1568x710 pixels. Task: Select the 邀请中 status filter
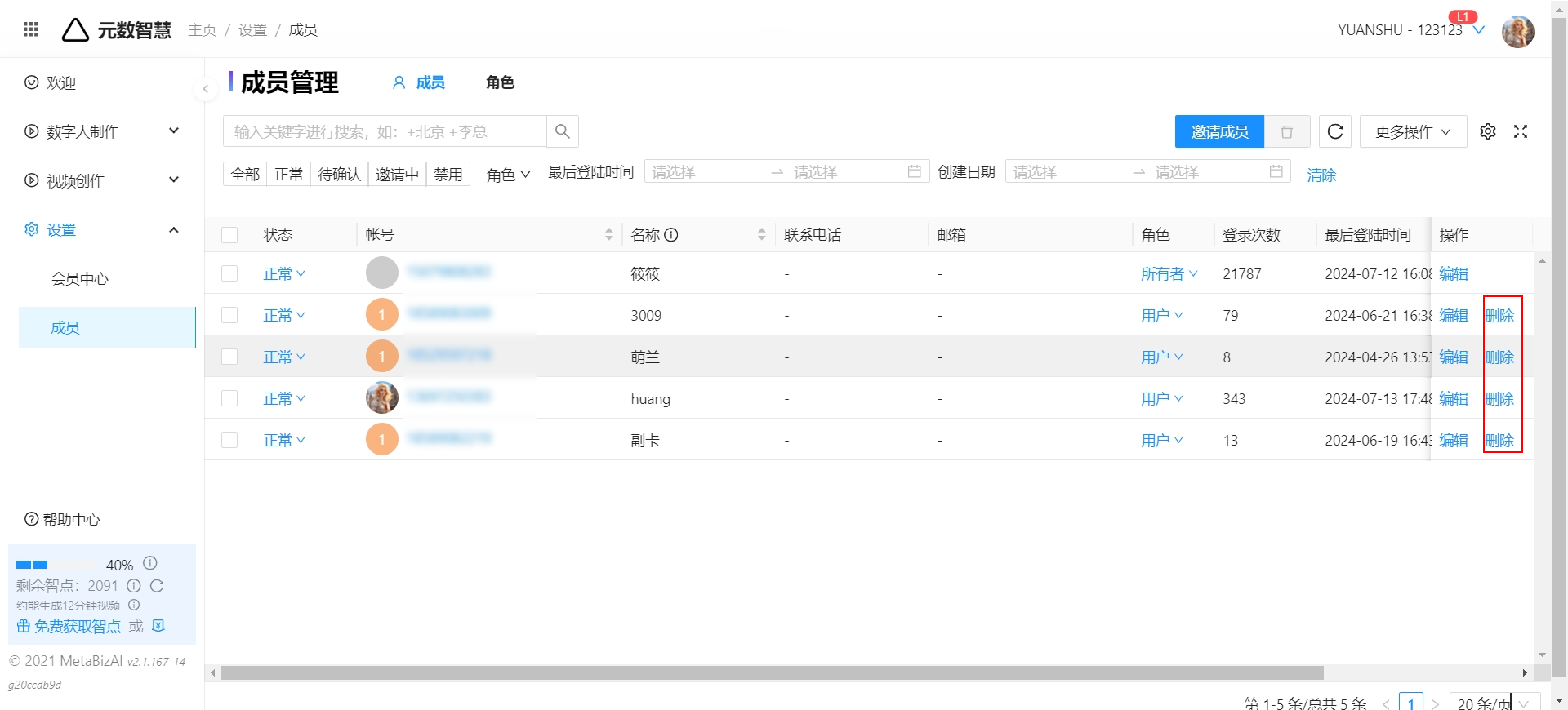(x=397, y=174)
